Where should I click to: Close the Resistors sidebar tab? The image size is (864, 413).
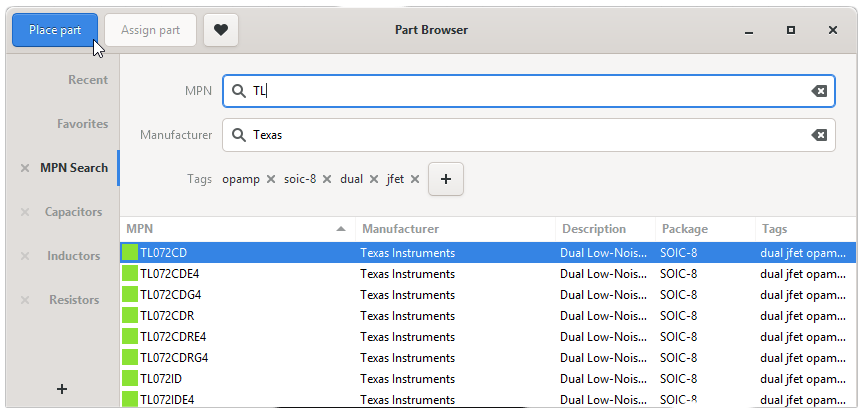coord(25,300)
